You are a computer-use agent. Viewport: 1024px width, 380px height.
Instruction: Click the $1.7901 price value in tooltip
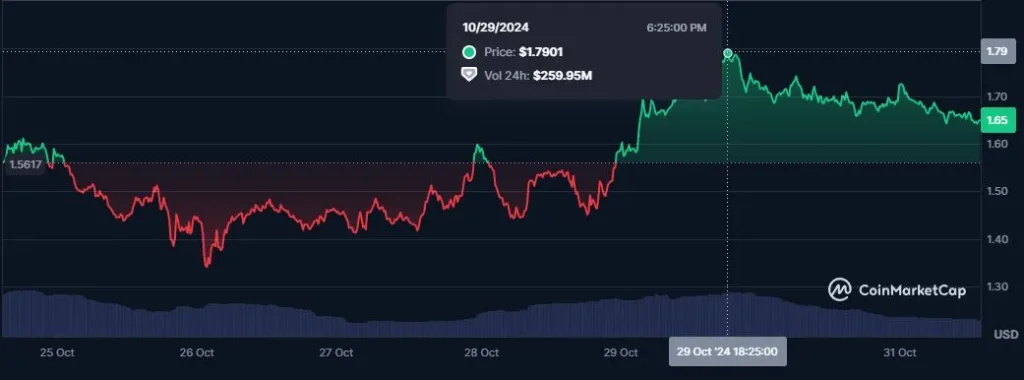(x=541, y=52)
